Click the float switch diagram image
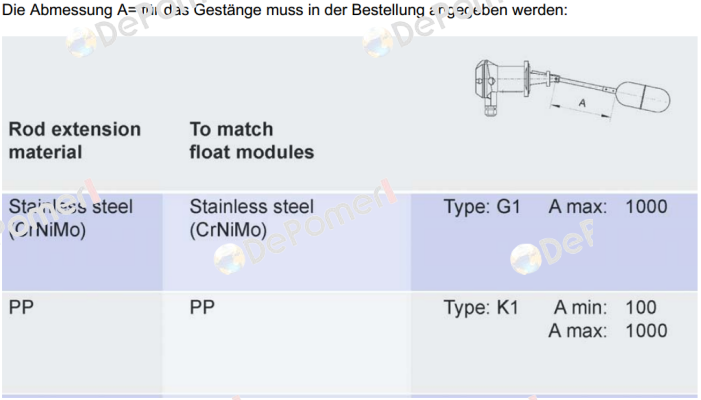701x400 pixels. point(572,89)
